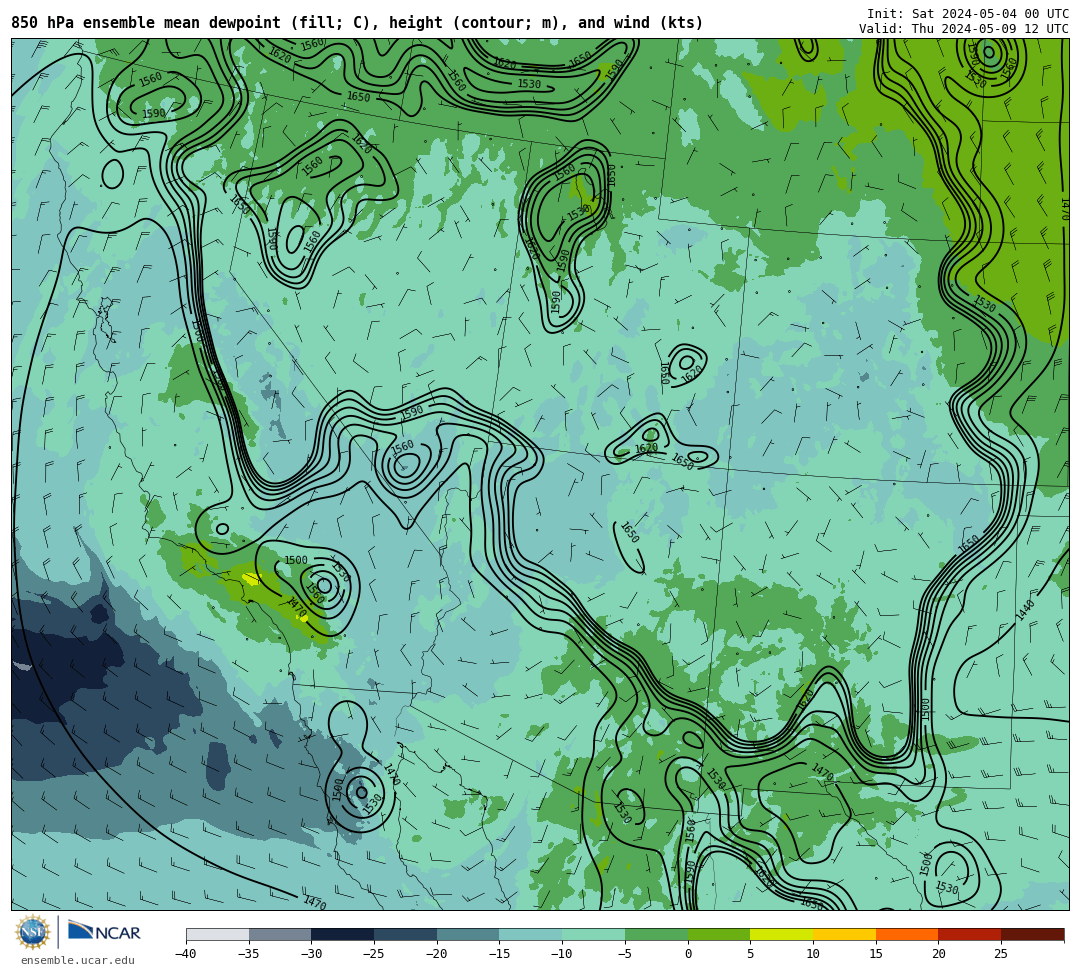Click the -35 to -30 grey colorbar swatch
1080x973 pixels.
pos(280,934)
